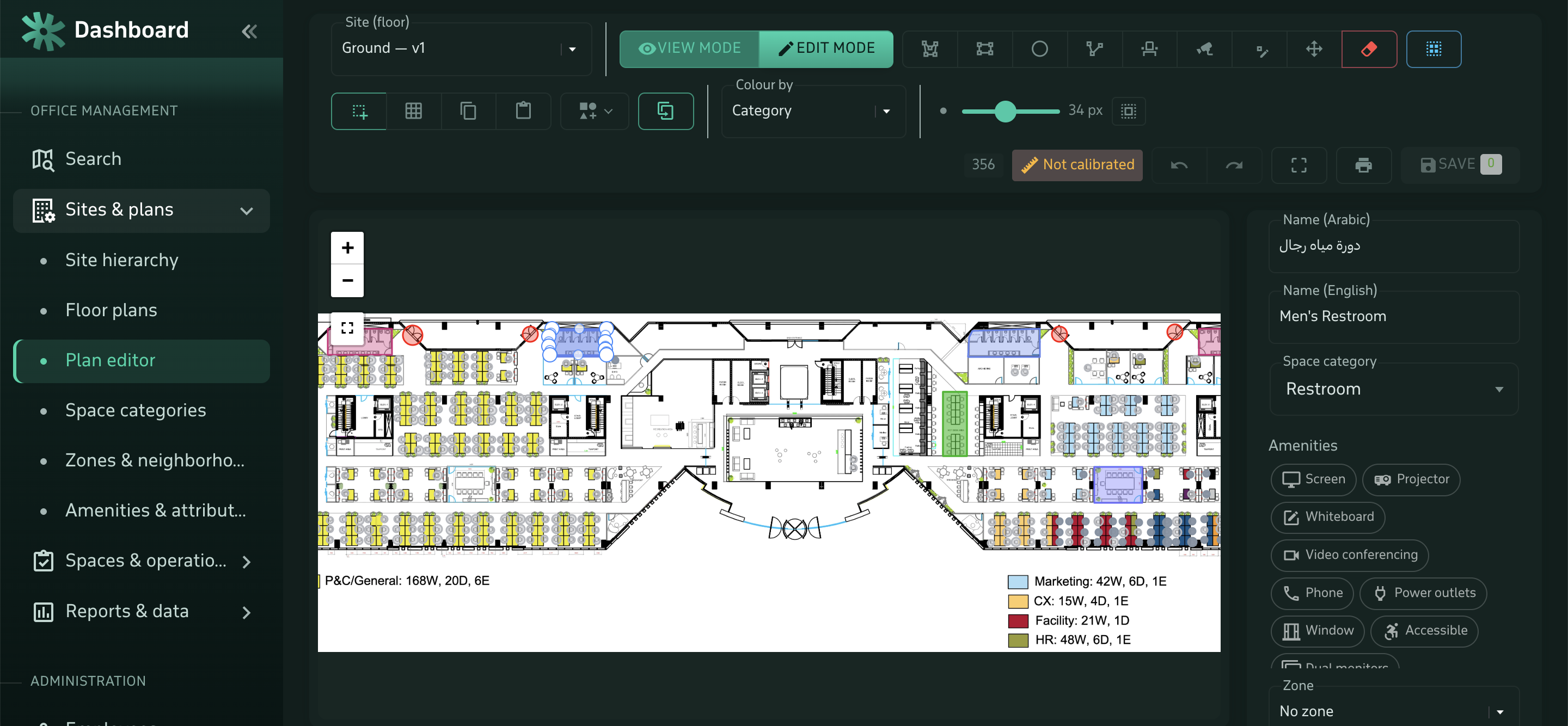The width and height of the screenshot is (1568, 726).
Task: Toggle the blue grid snap button
Action: coord(1434,48)
